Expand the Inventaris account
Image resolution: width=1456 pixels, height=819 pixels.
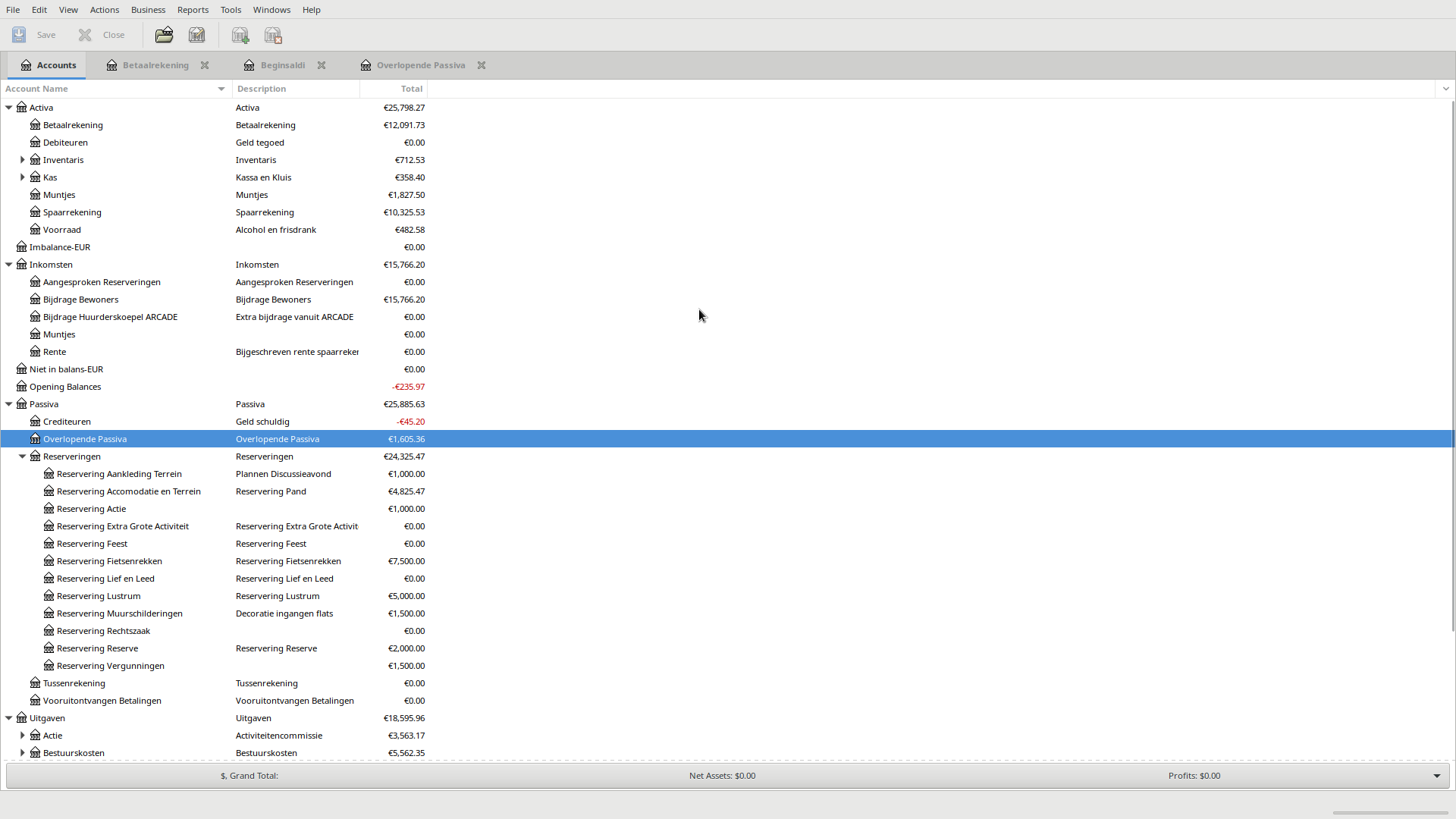coord(23,160)
